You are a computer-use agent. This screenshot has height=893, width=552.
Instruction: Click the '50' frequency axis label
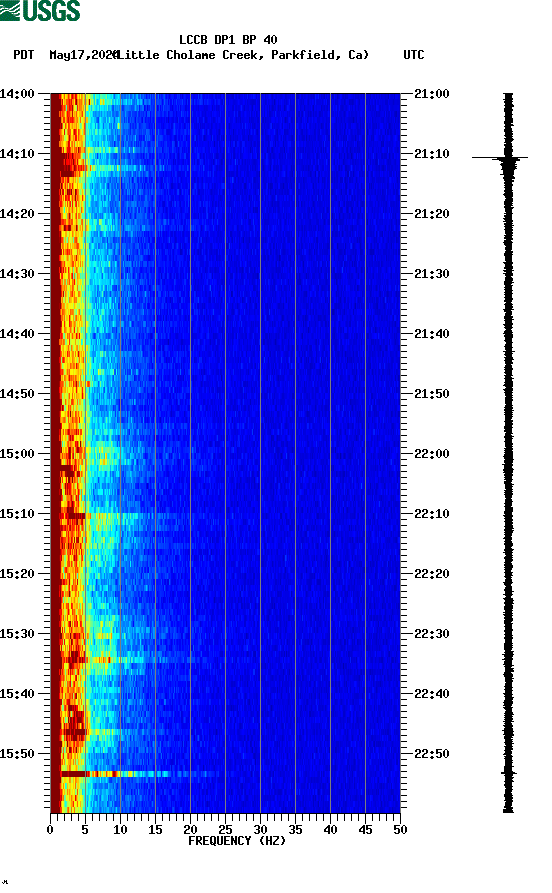[x=400, y=830]
